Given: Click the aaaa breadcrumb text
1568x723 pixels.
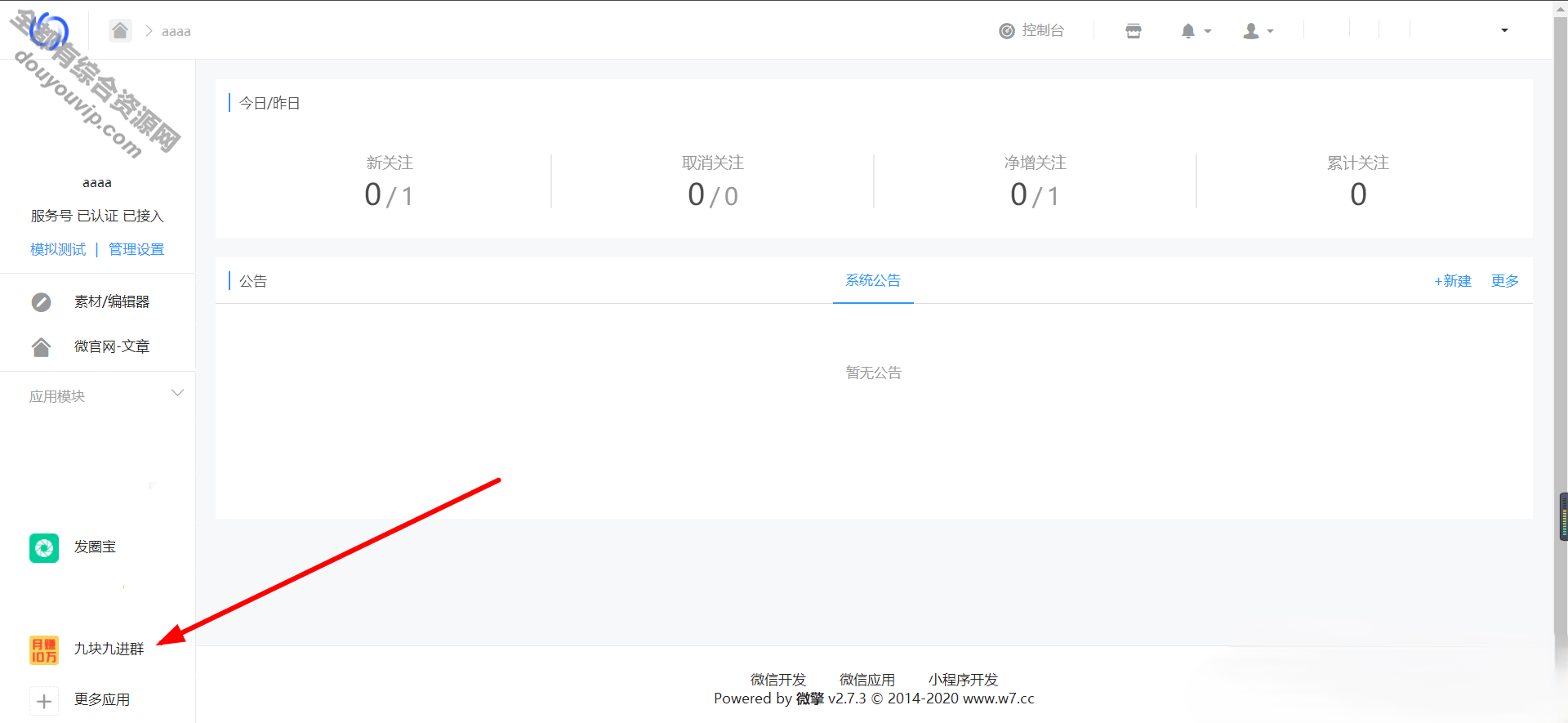Looking at the screenshot, I should point(176,32).
